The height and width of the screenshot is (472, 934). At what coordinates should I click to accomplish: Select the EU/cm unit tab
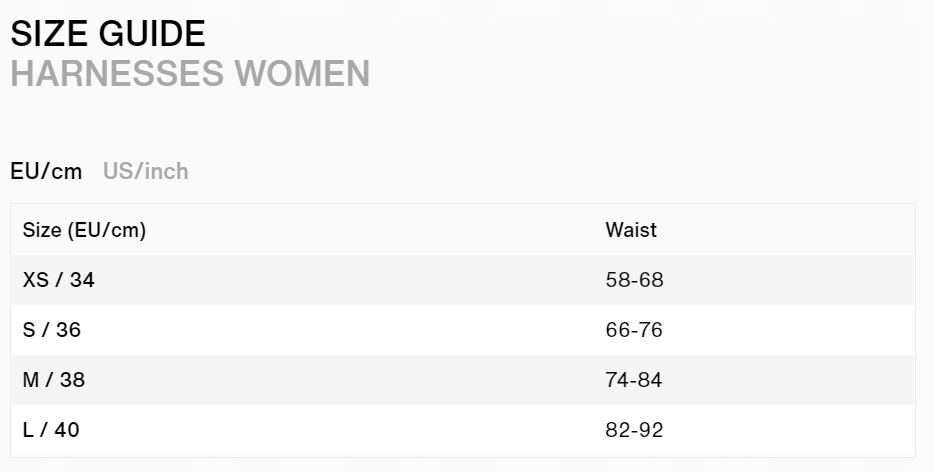[x=46, y=171]
